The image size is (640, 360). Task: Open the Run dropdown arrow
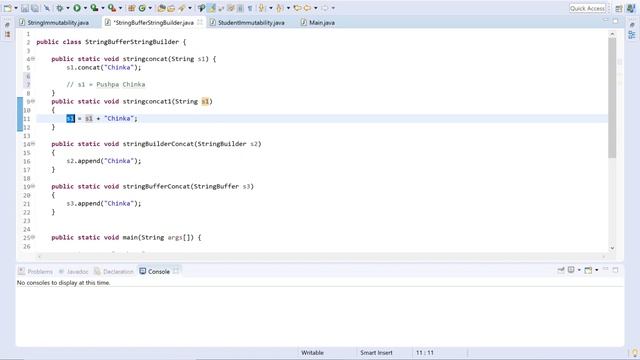[x=85, y=8]
